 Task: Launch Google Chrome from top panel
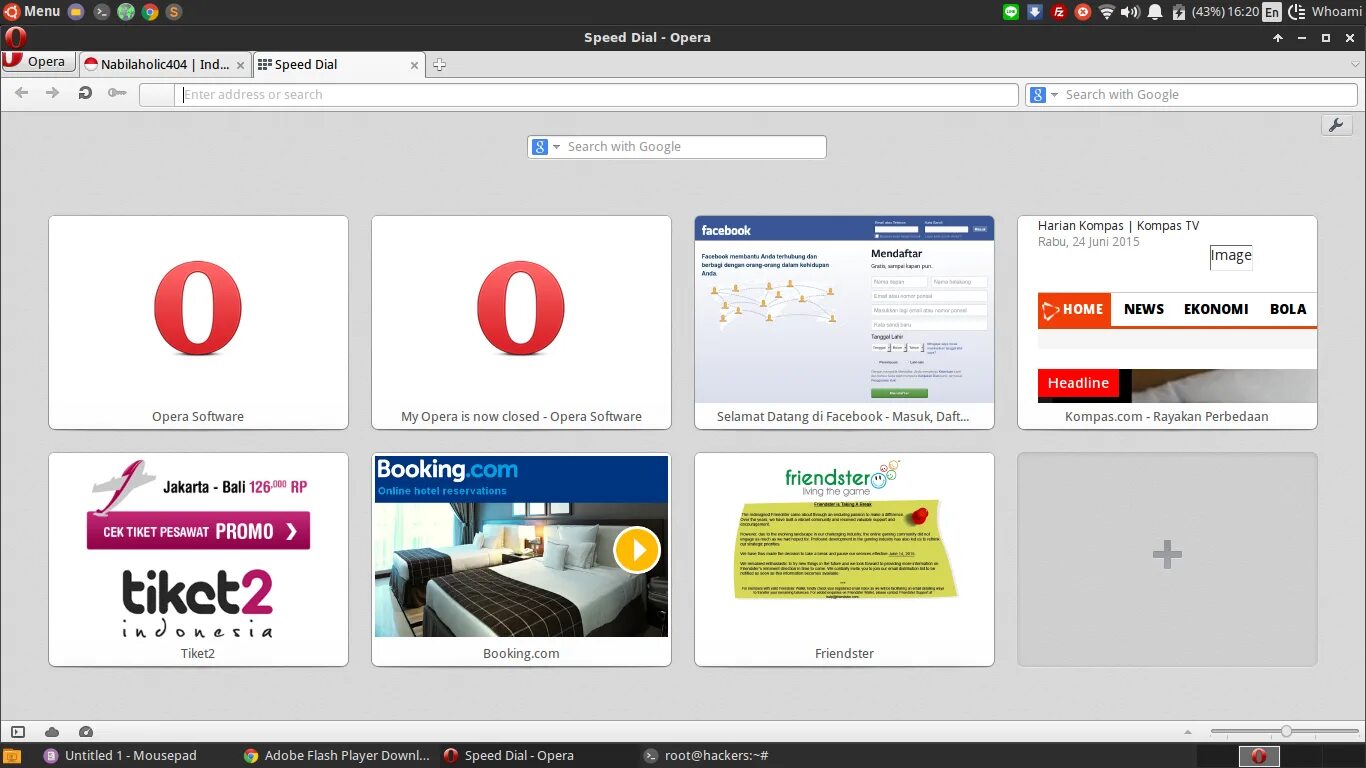[x=150, y=12]
